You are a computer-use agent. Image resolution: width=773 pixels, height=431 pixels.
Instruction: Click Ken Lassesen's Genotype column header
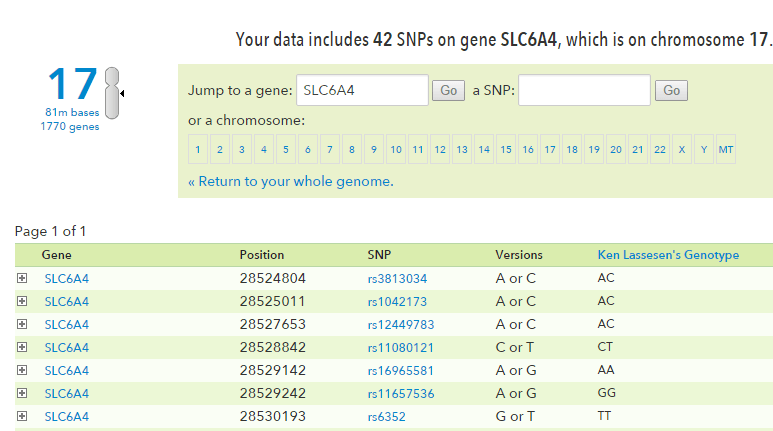pos(668,255)
